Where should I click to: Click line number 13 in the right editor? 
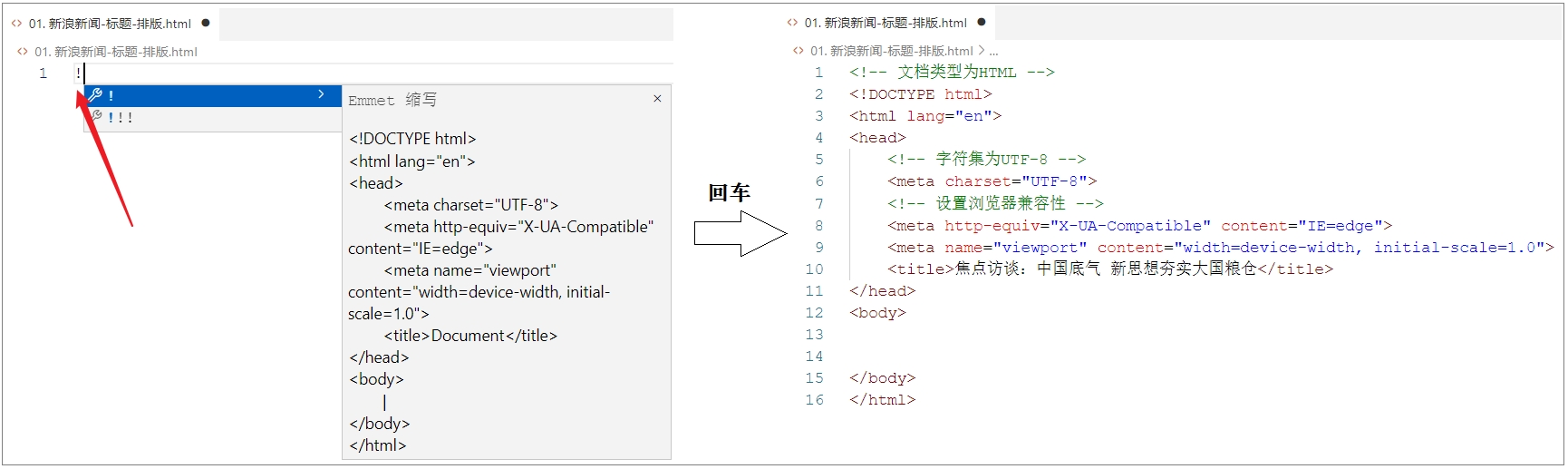(814, 335)
